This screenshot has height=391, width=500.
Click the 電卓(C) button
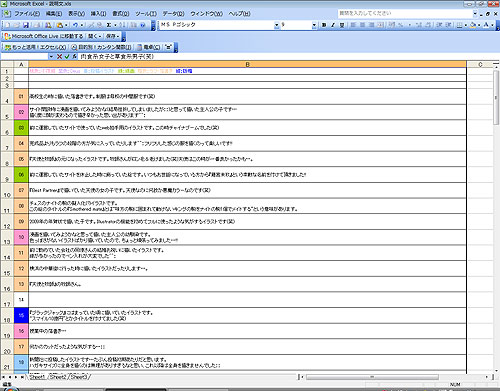click(x=149, y=47)
